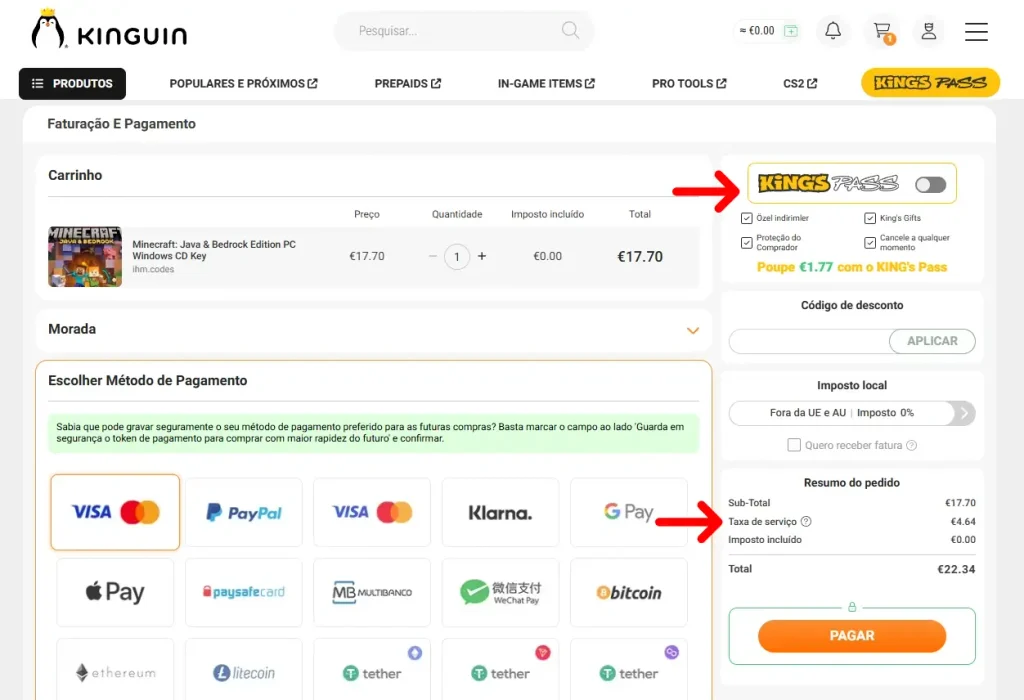Open the PRODUTOS menu
This screenshot has width=1024, height=700.
tap(72, 84)
